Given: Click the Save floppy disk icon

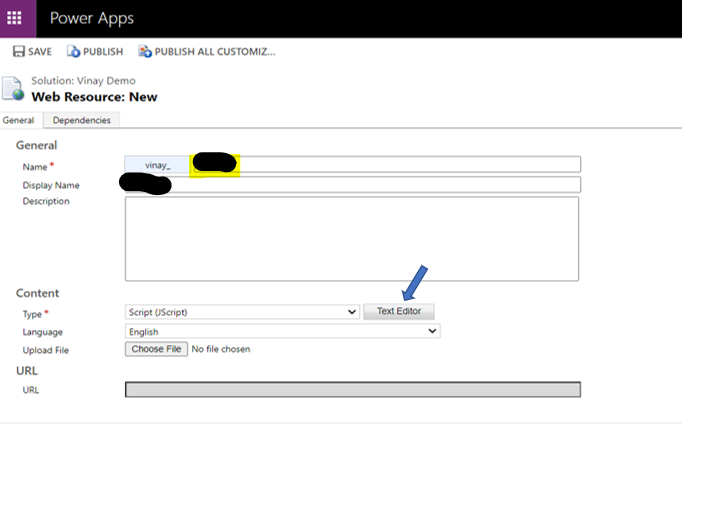Looking at the screenshot, I should [x=19, y=51].
